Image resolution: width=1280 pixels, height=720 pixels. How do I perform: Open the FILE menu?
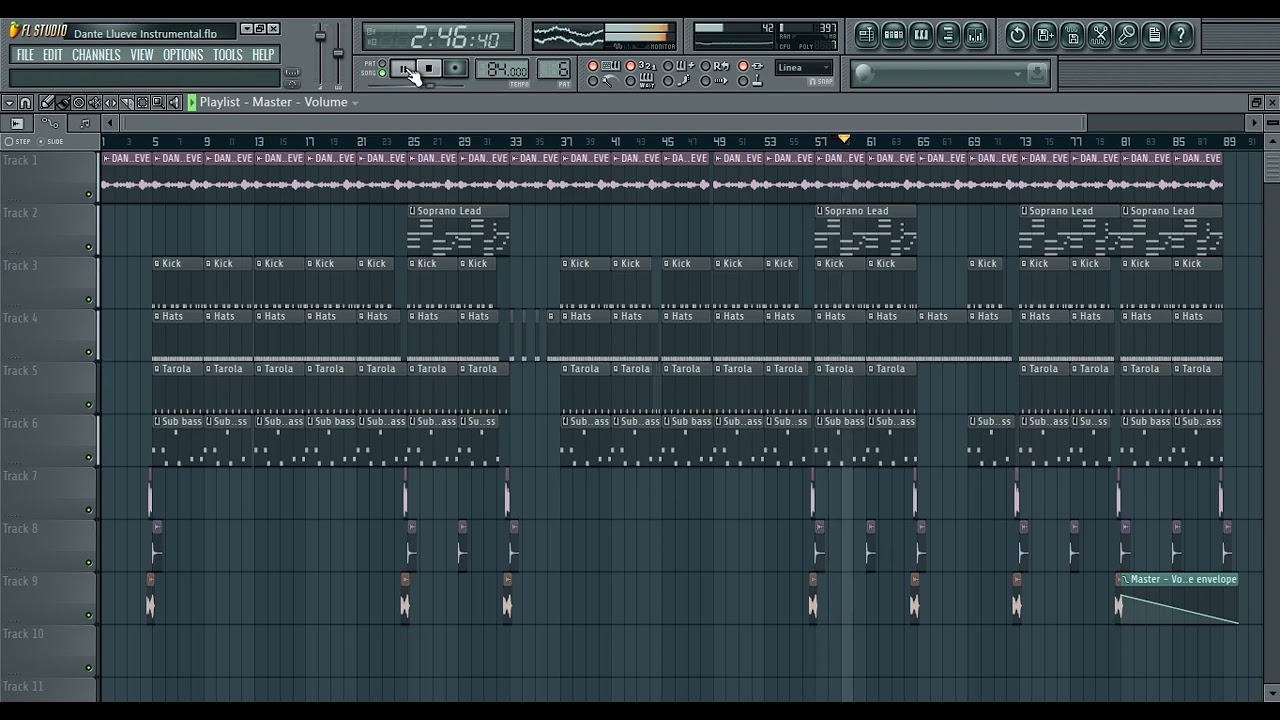pos(25,55)
